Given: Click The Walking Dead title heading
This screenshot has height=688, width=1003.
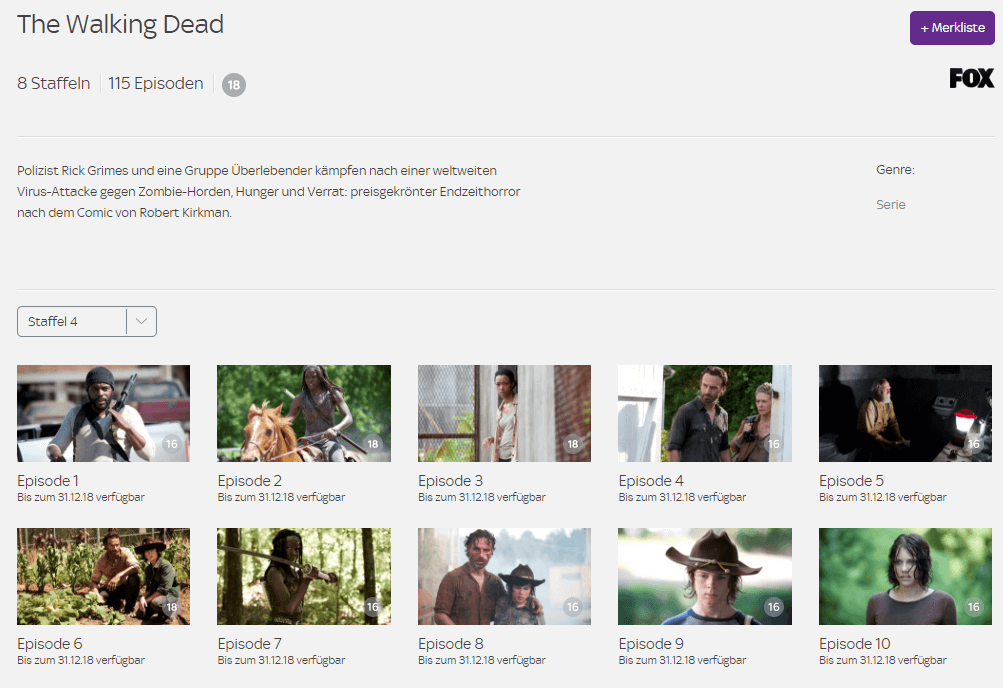Looking at the screenshot, I should click(x=120, y=24).
